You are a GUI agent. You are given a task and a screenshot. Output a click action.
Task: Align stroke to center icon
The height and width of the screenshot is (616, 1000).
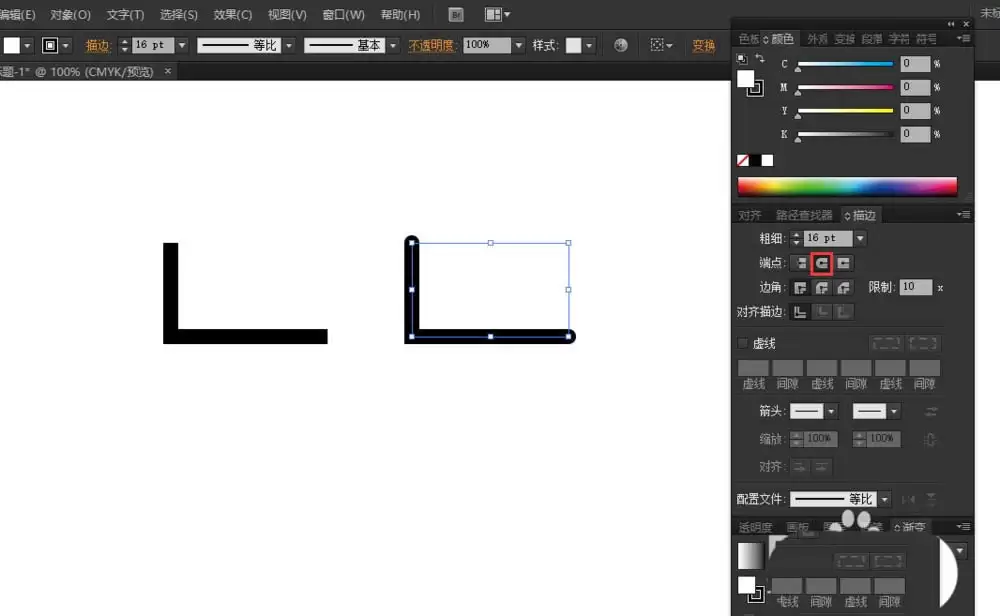click(x=800, y=312)
